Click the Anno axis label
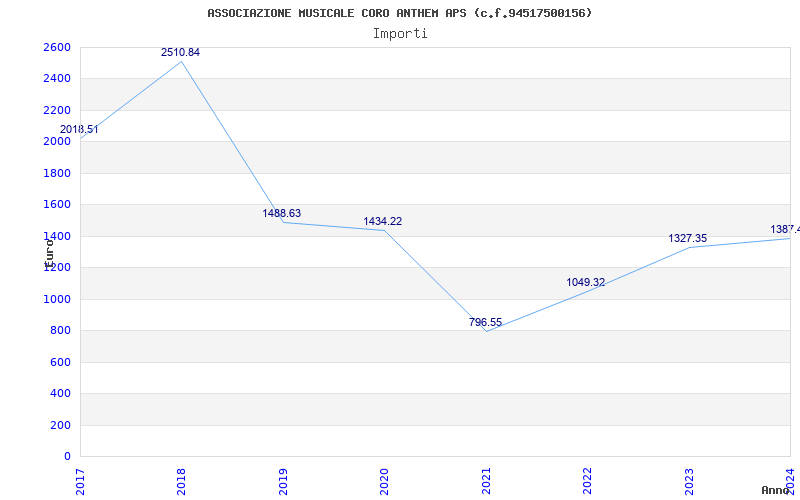The width and height of the screenshot is (800, 500). pyautogui.click(x=775, y=490)
